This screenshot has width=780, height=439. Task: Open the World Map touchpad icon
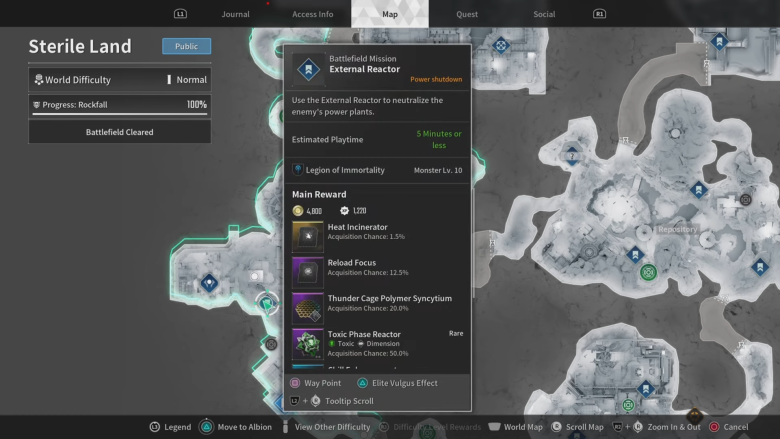494,427
